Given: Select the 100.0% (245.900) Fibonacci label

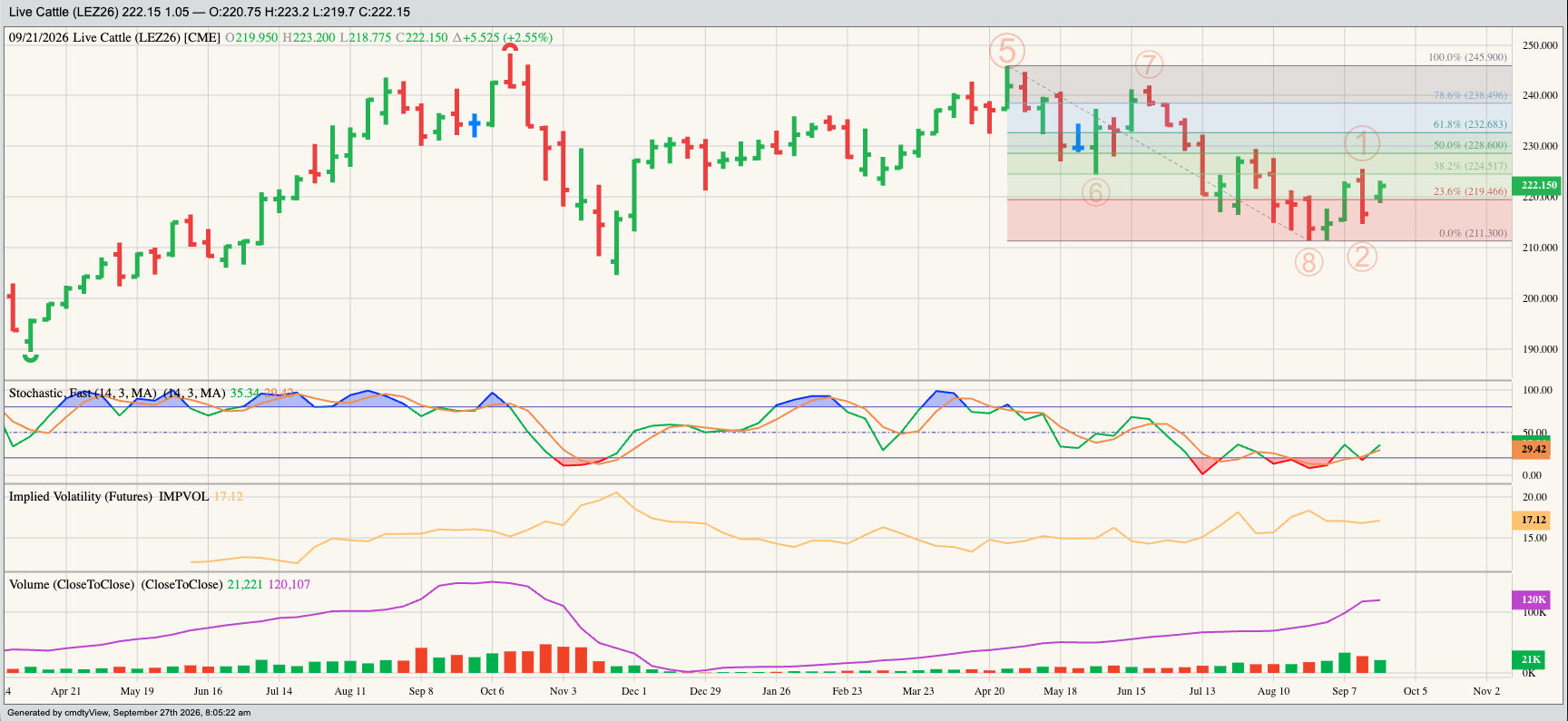Looking at the screenshot, I should coord(1467,57).
